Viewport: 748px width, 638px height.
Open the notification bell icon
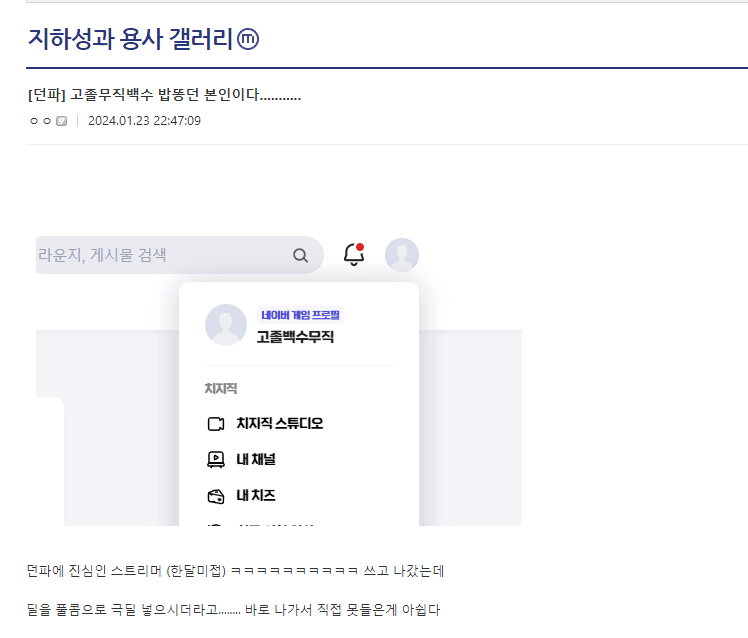pyautogui.click(x=354, y=254)
